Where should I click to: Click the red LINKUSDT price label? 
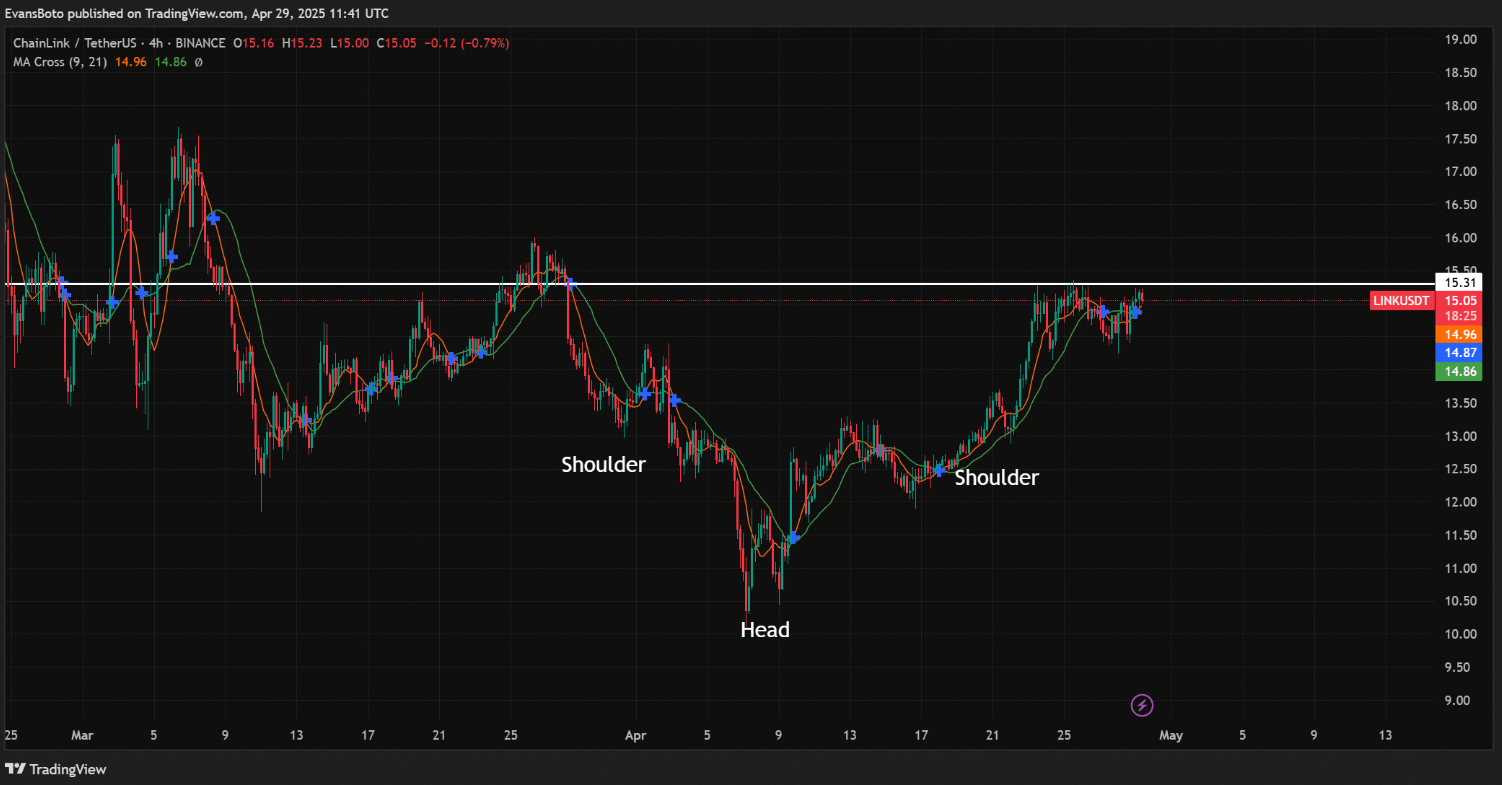[x=1400, y=300]
